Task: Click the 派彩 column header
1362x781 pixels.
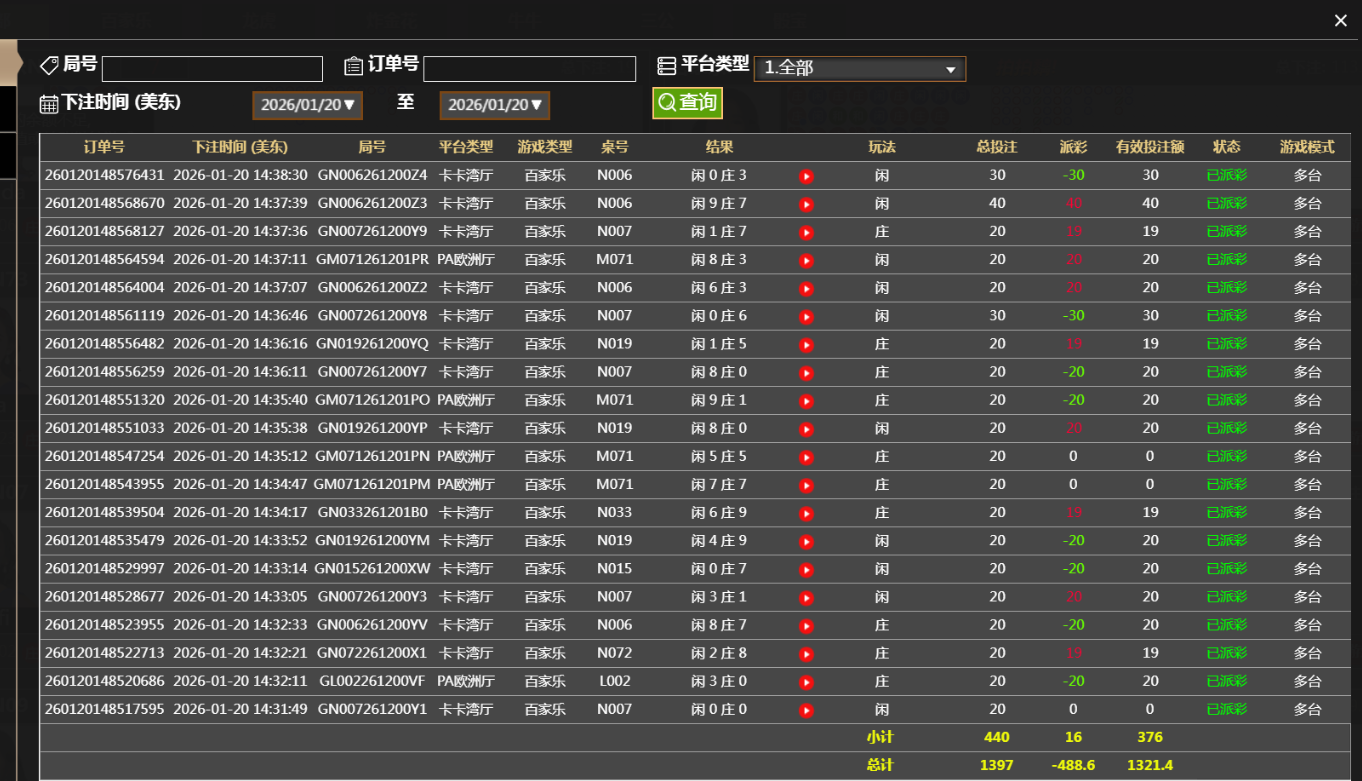Action: point(1073,147)
